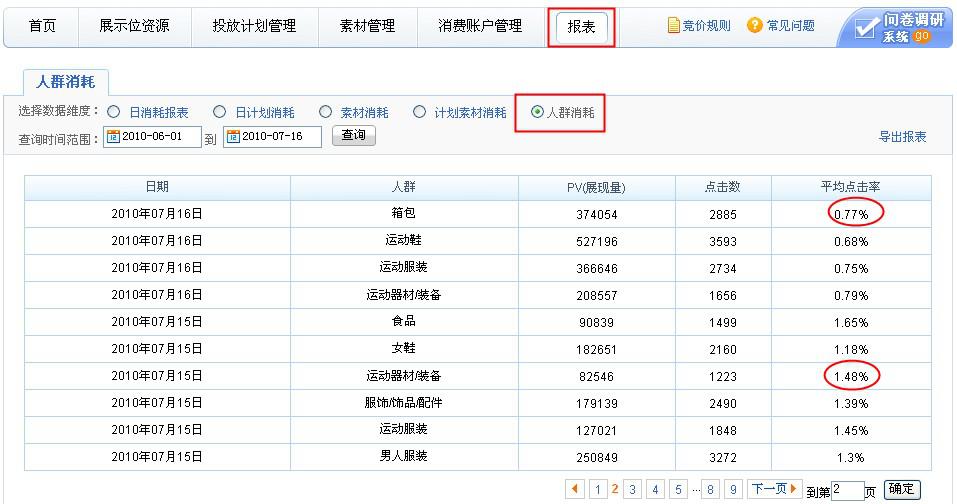Select the 人群消耗 panel tab
957x504 pixels.
click(66, 82)
